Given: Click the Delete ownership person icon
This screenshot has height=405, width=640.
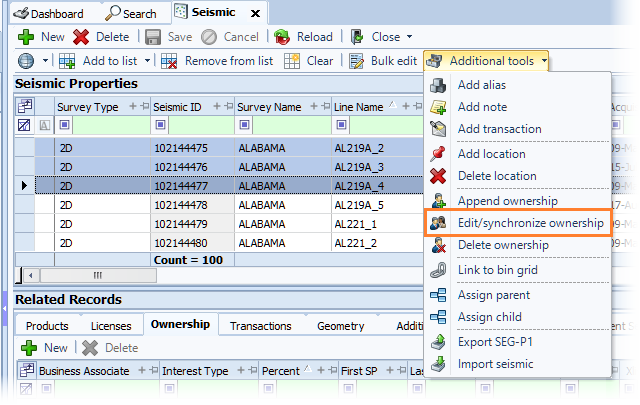Looking at the screenshot, I should 438,245.
